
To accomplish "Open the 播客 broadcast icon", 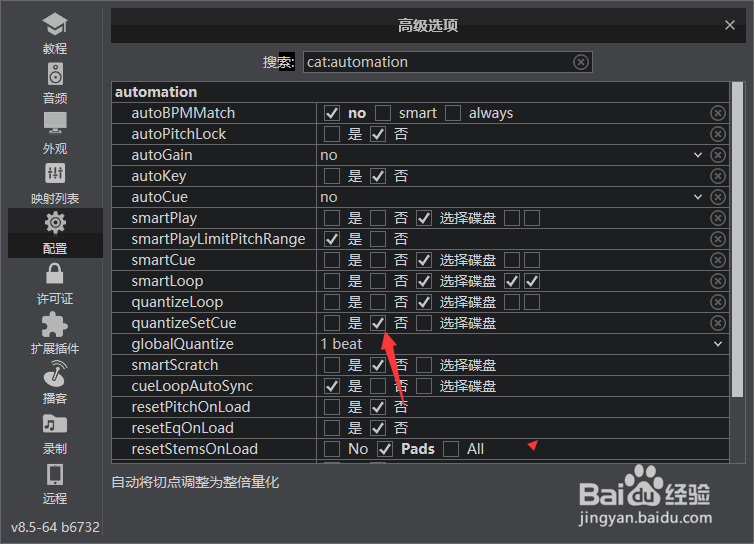I will (x=55, y=374).
